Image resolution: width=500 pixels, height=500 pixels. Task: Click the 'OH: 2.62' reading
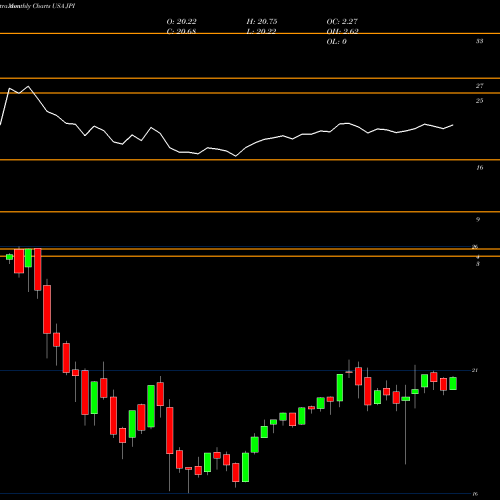(x=342, y=31)
